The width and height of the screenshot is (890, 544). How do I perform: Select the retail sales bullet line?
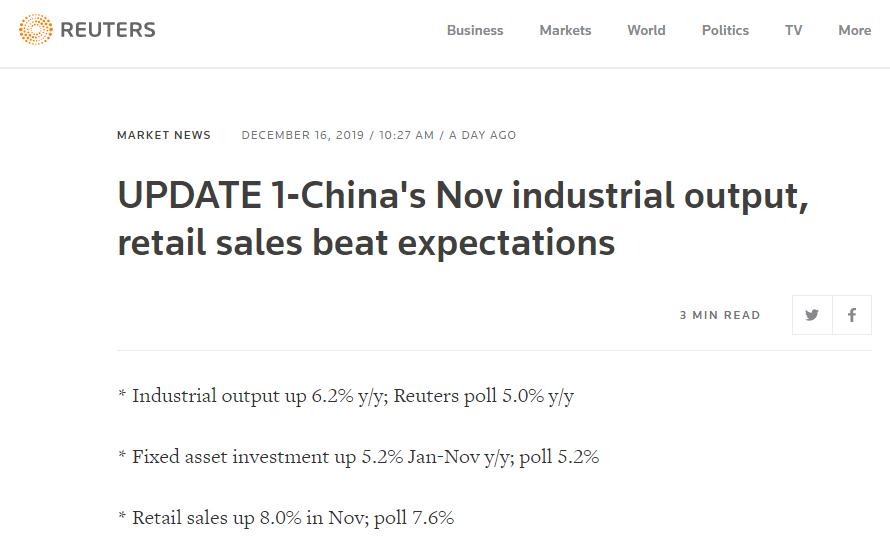286,518
